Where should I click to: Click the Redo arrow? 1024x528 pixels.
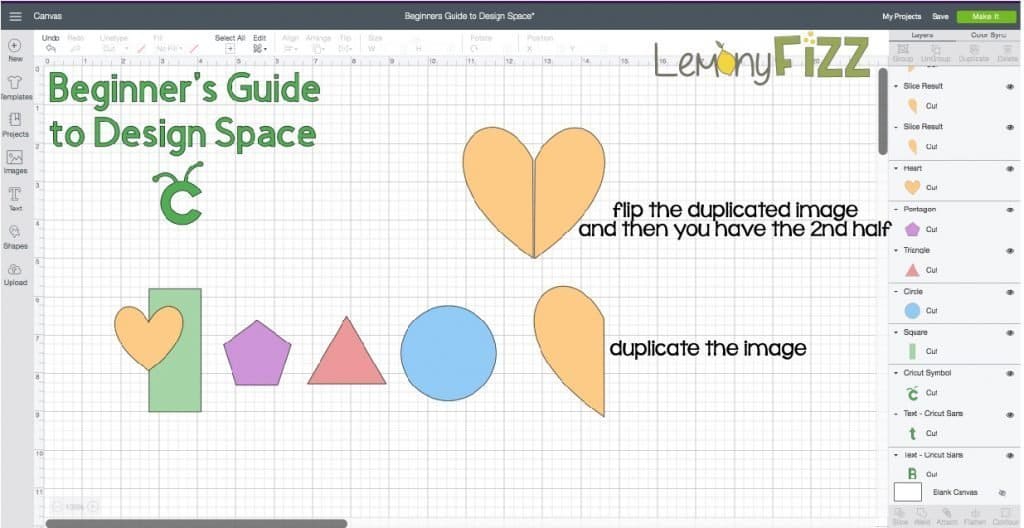(75, 48)
